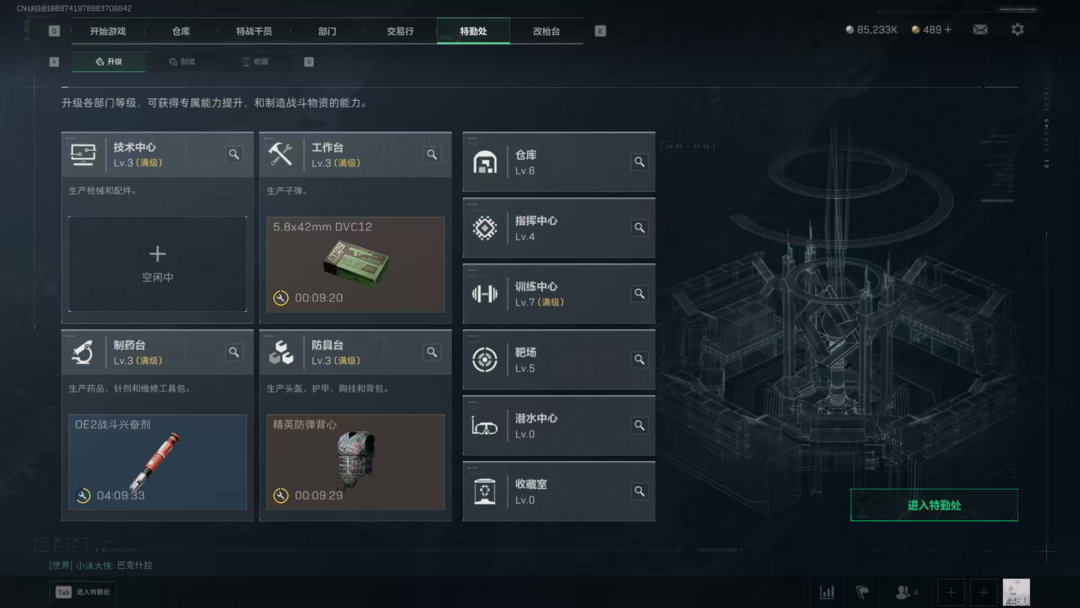Image resolution: width=1080 pixels, height=608 pixels.
Task: Select the 潜水中心 department row
Action: pos(559,426)
